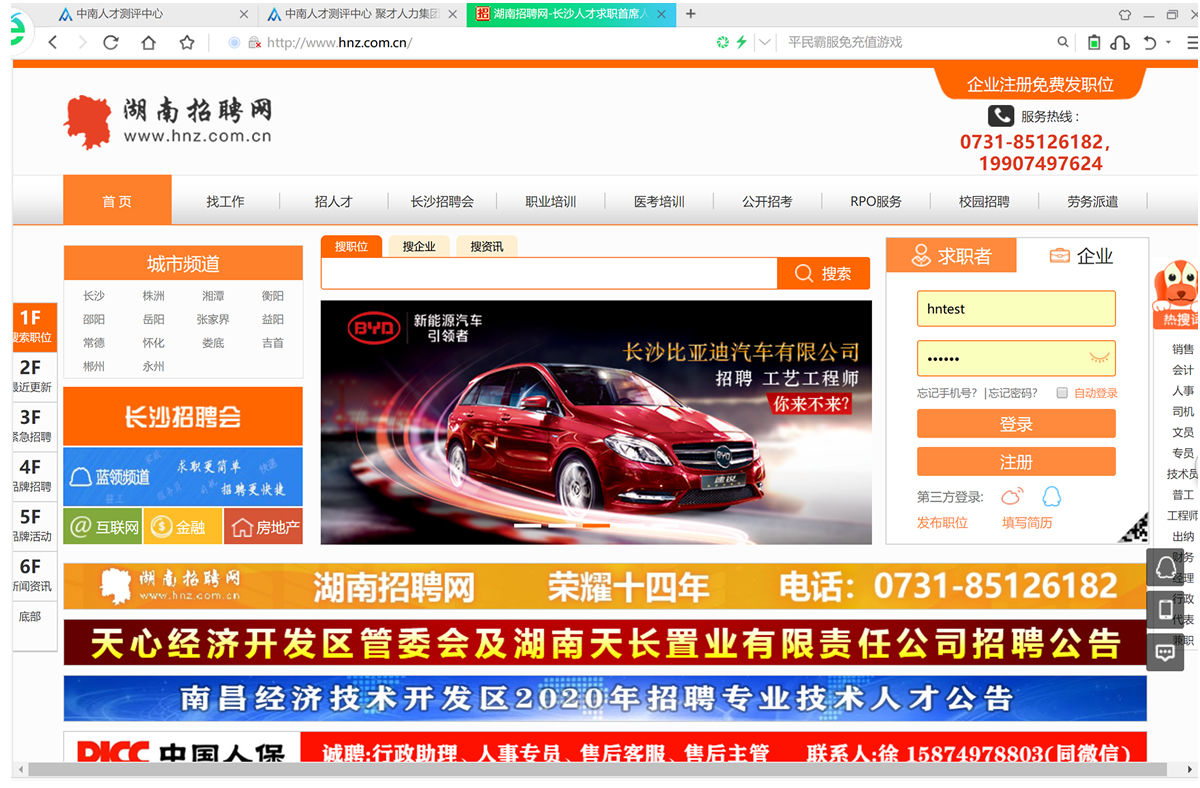The width and height of the screenshot is (1200, 788).
Task: Click the green lightning speed-mode icon
Action: tap(741, 42)
